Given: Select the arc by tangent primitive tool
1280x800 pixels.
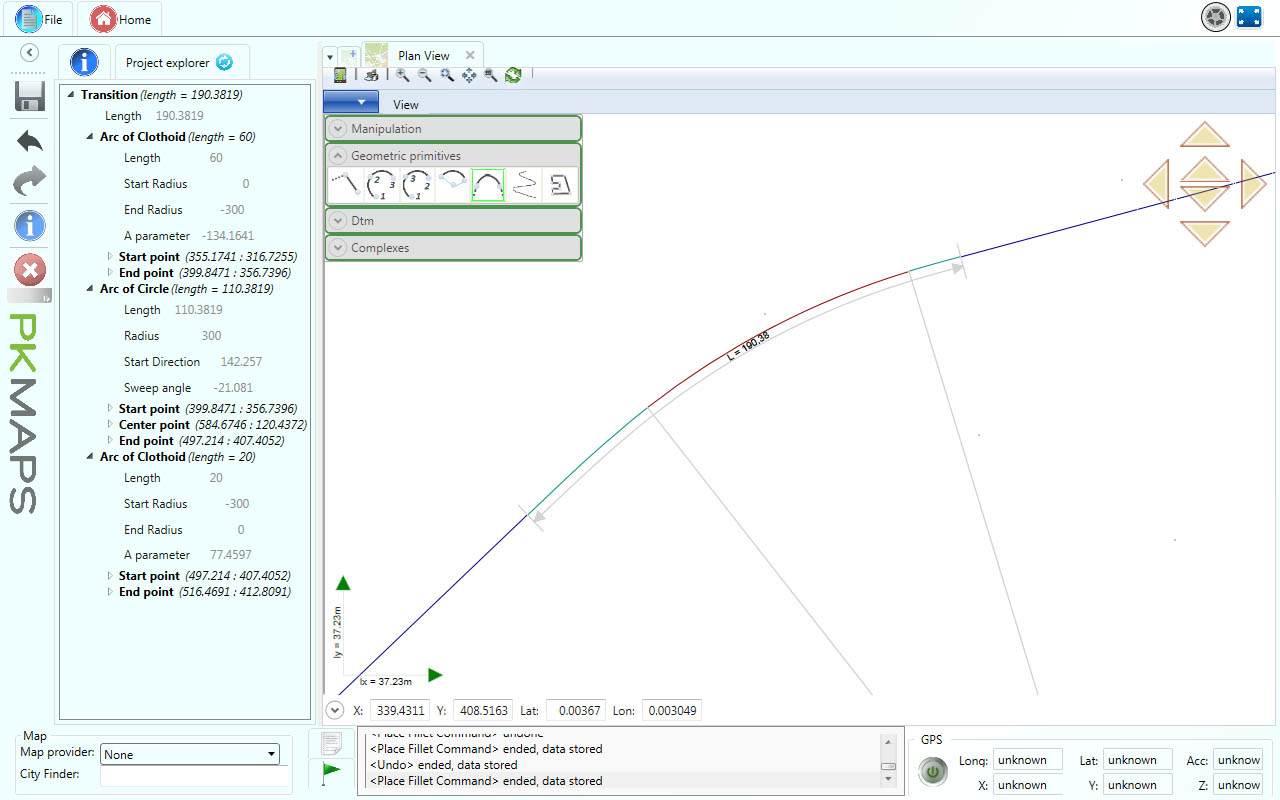Looking at the screenshot, I should 452,185.
